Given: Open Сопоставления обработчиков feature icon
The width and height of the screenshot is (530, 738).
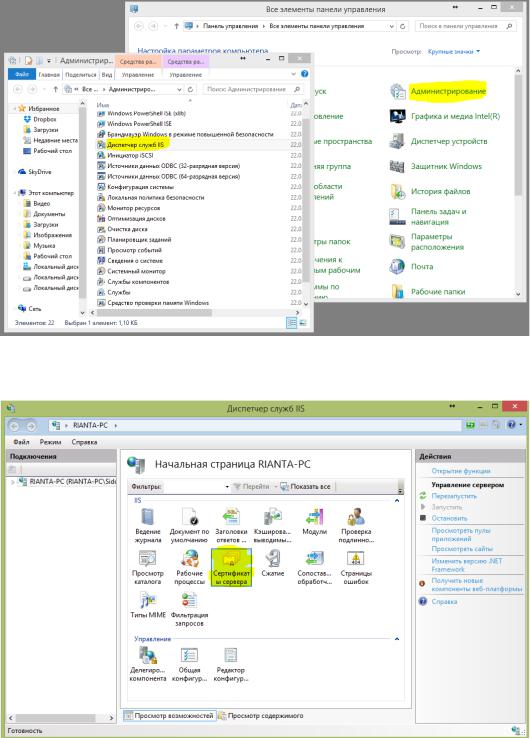Looking at the screenshot, I should (x=314, y=567).
